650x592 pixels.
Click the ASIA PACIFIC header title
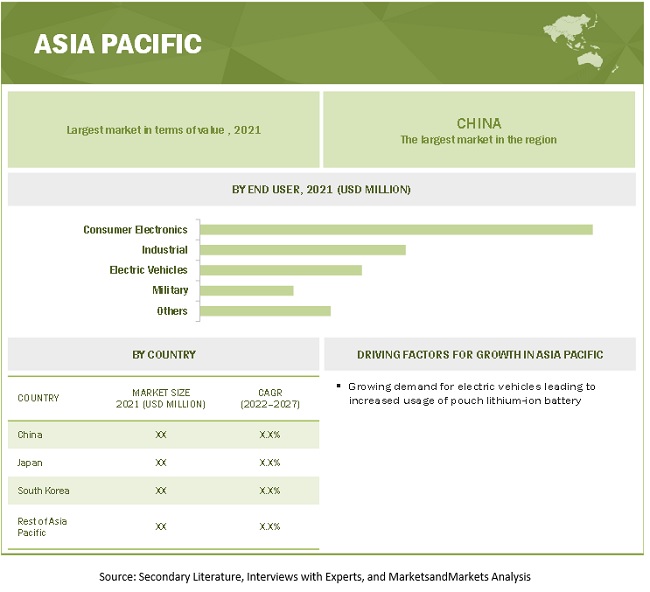click(118, 44)
